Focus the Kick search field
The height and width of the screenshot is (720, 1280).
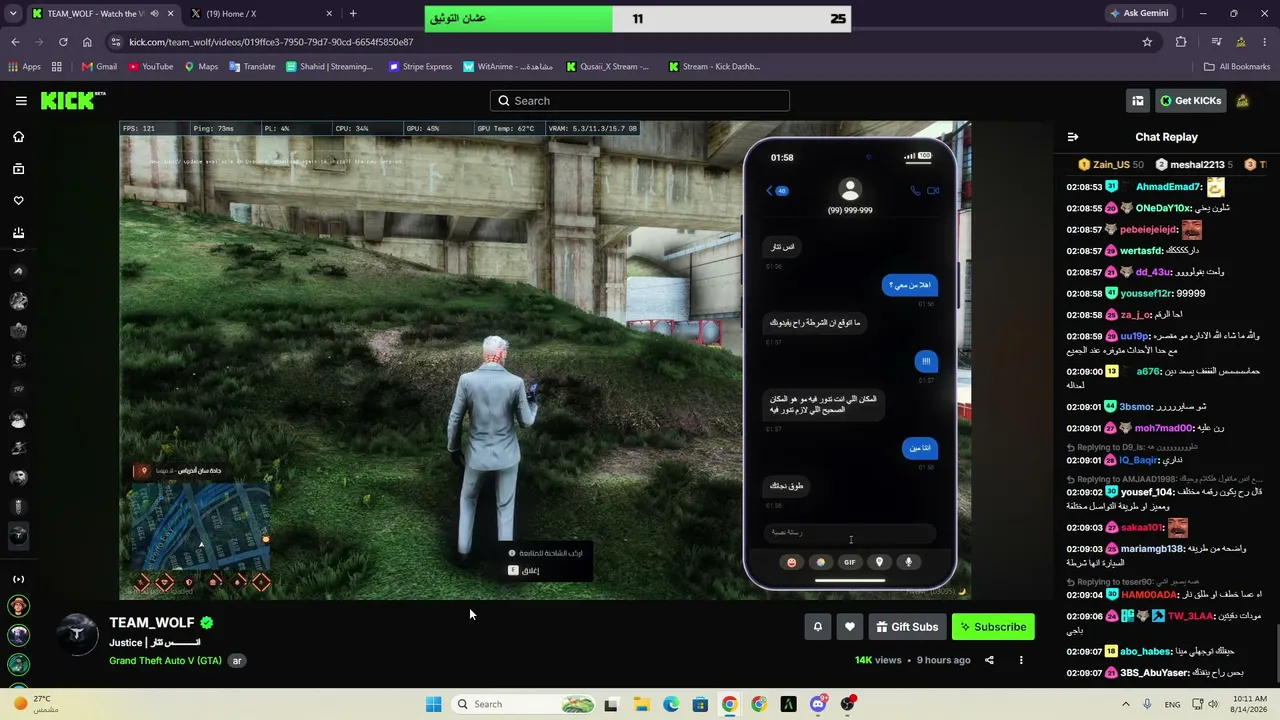pos(640,101)
